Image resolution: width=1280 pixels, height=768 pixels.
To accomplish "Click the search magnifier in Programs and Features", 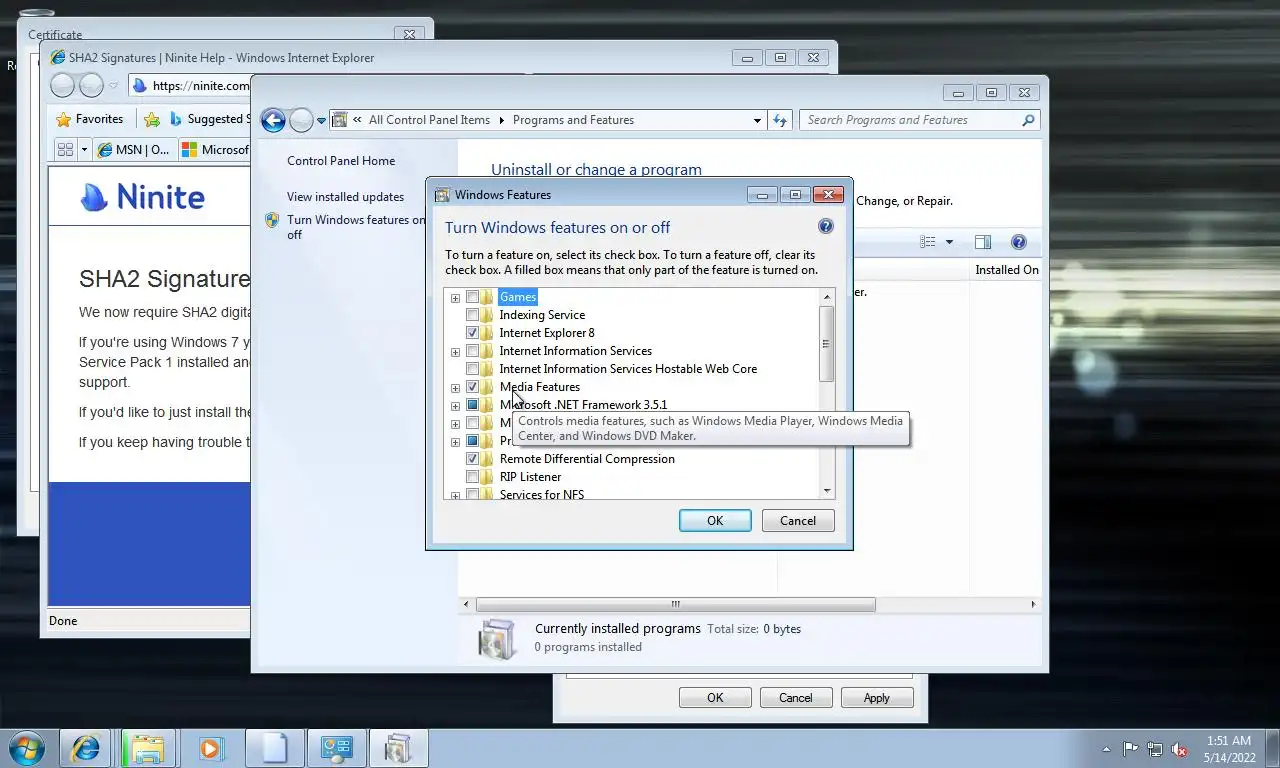I will (x=1028, y=120).
